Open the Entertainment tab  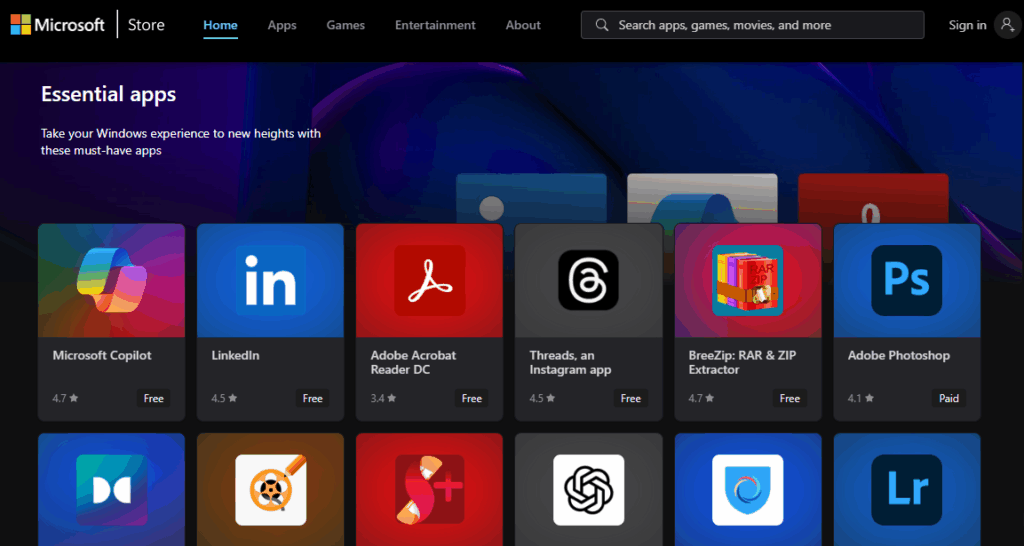[436, 25]
